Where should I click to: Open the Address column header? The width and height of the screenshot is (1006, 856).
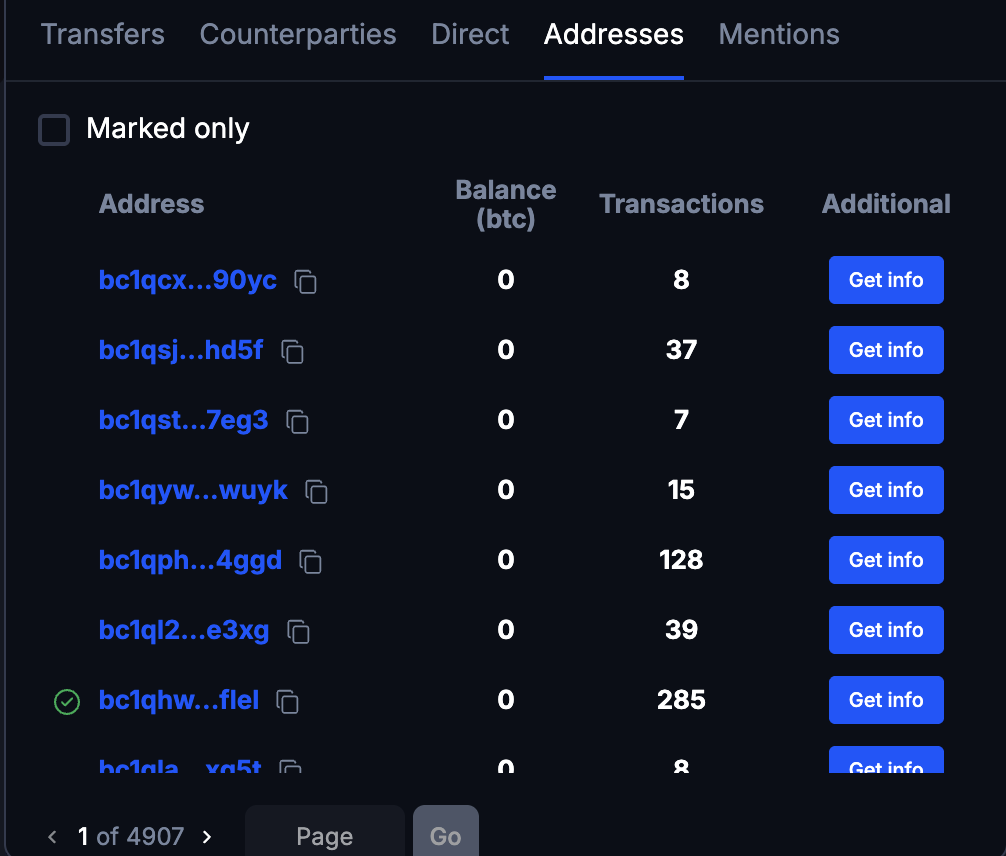(151, 204)
